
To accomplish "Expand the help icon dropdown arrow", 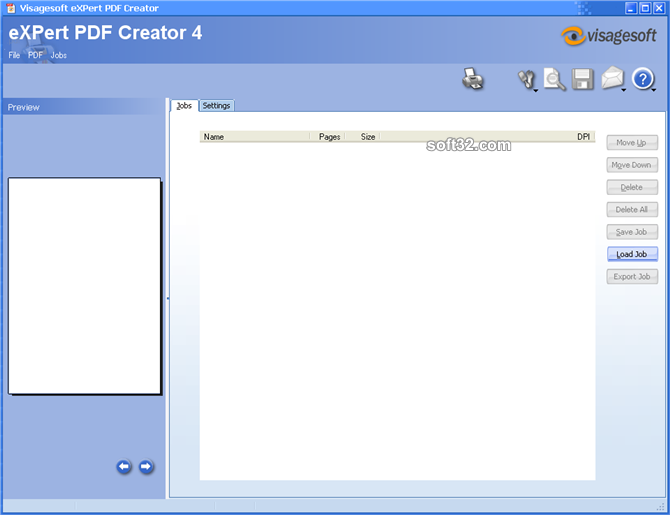I will pyautogui.click(x=654, y=90).
